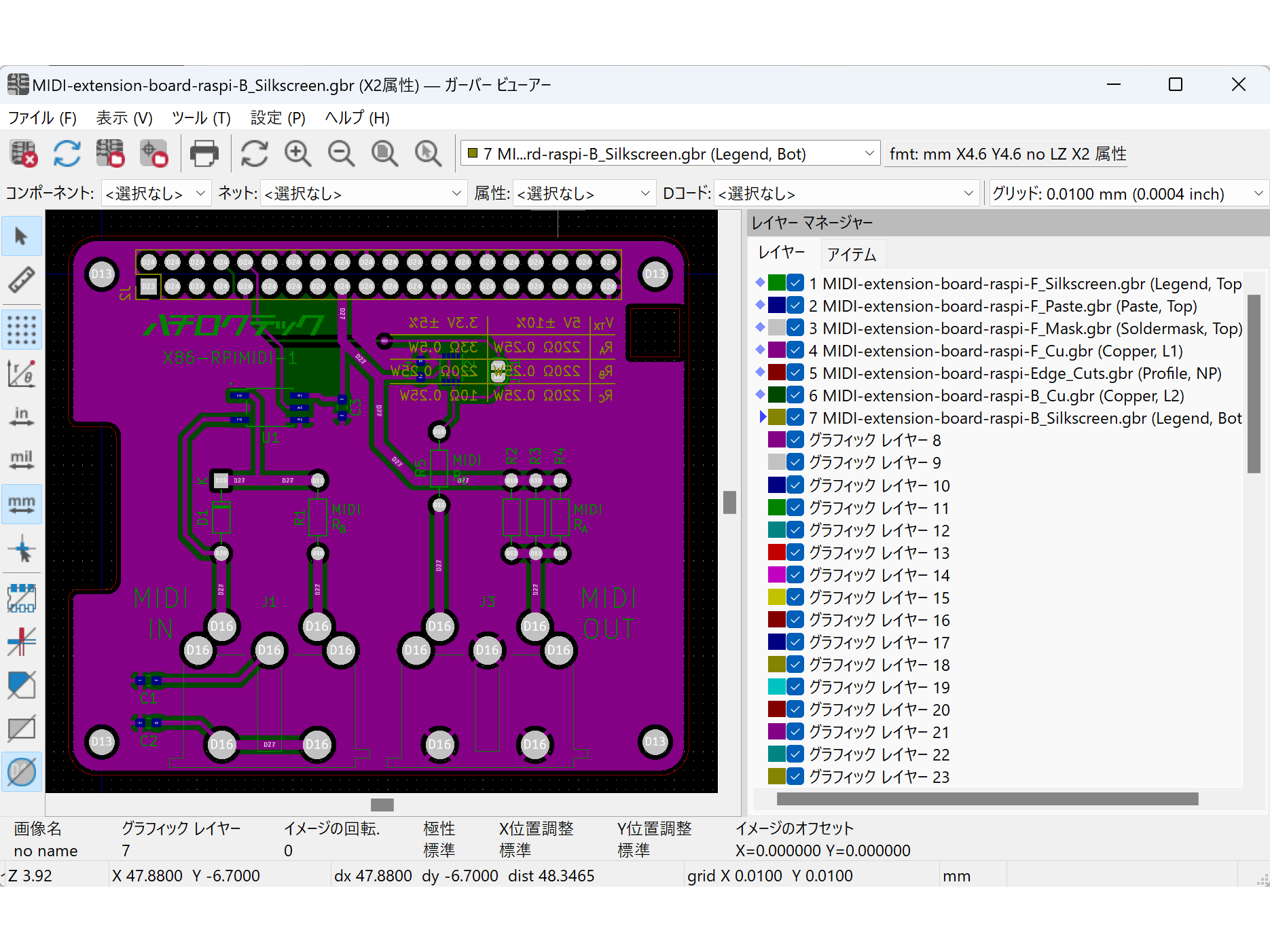Click the print icon in the toolbar
This screenshot has width=1270, height=952.
[x=204, y=153]
